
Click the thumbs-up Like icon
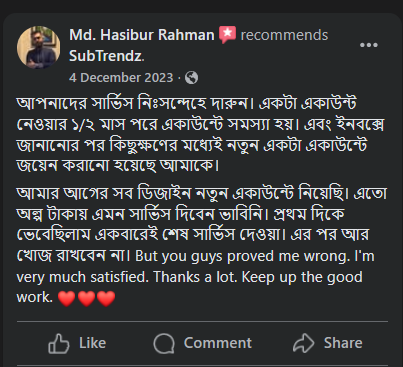[59, 343]
